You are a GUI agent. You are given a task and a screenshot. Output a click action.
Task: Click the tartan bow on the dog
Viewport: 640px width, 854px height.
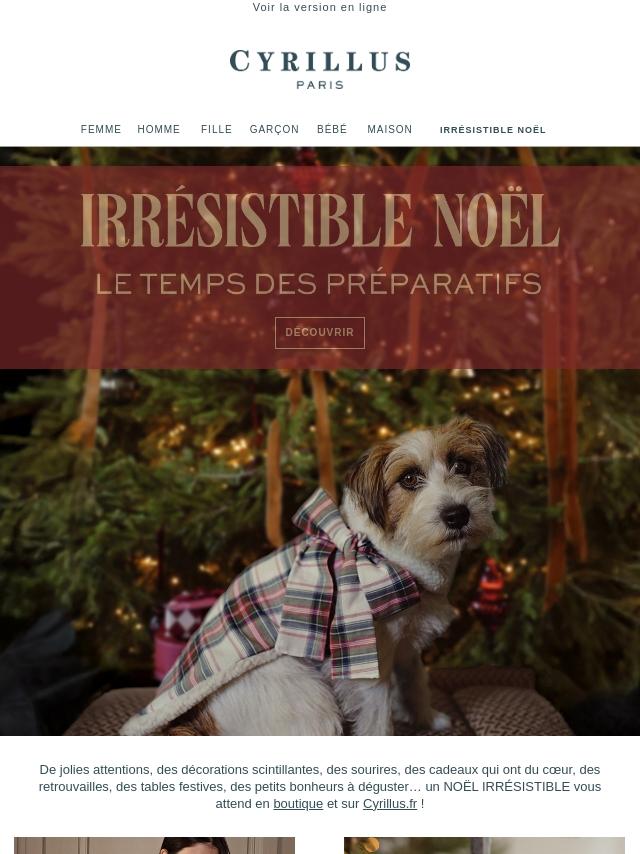[345, 583]
